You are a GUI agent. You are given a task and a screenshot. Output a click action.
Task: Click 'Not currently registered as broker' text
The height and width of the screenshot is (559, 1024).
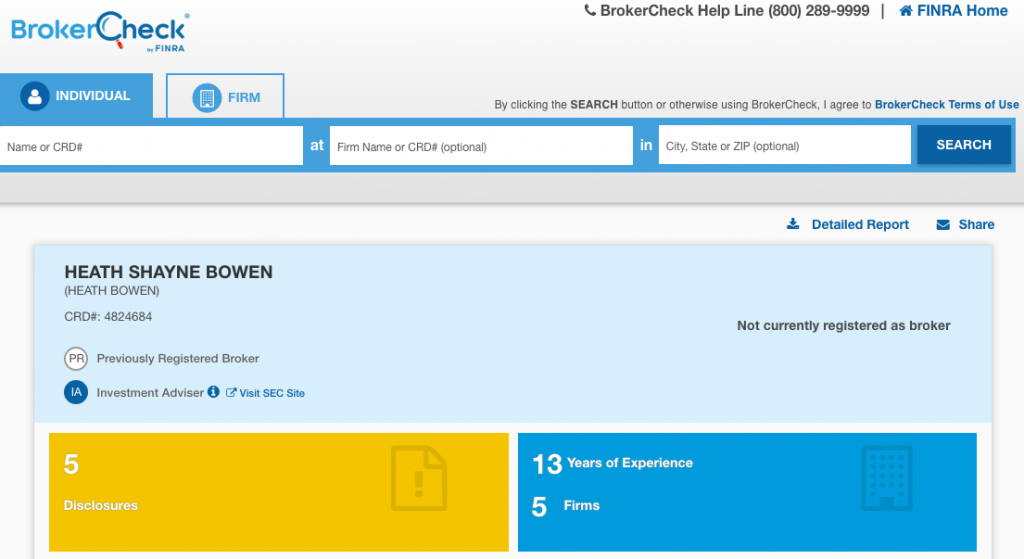pyautogui.click(x=844, y=325)
